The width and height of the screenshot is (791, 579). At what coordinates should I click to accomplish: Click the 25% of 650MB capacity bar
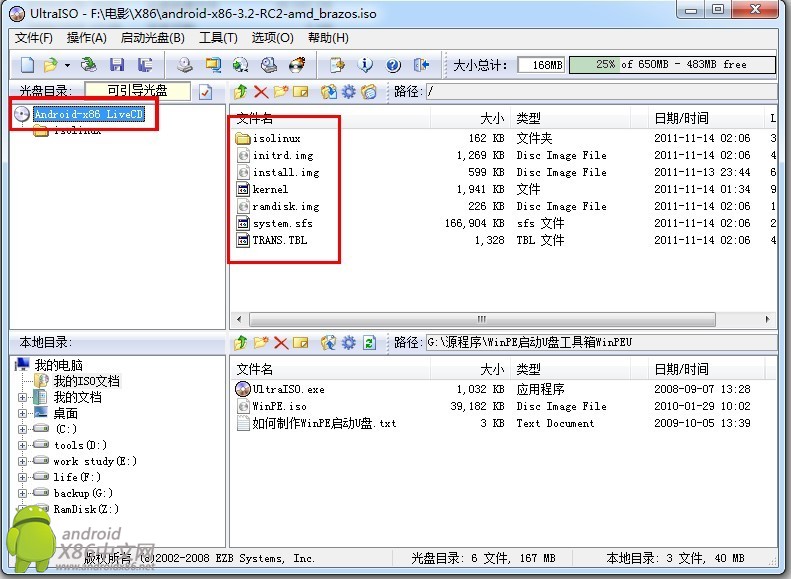coord(672,65)
